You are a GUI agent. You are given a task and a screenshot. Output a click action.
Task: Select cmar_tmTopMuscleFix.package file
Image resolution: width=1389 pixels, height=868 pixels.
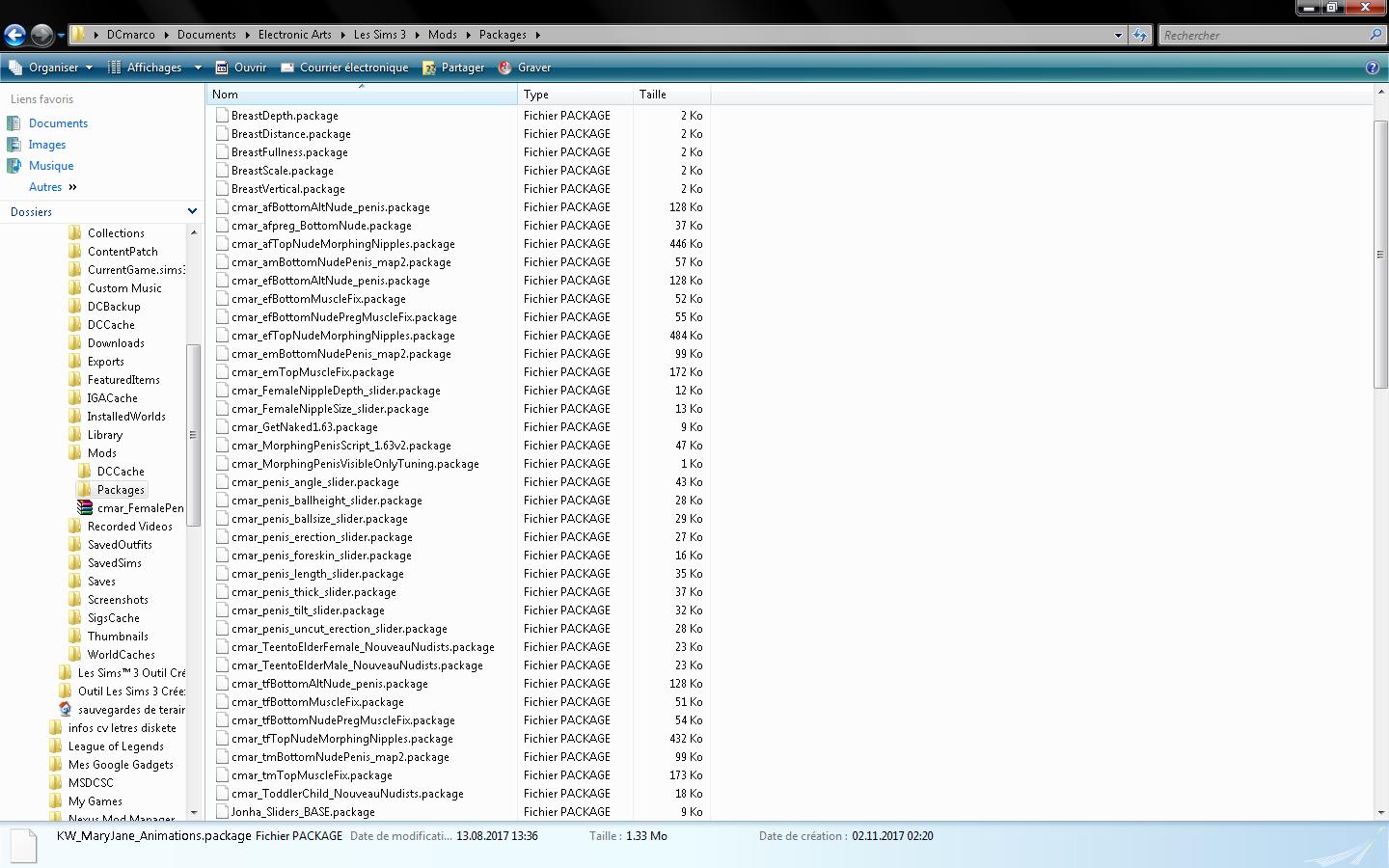pyautogui.click(x=312, y=775)
